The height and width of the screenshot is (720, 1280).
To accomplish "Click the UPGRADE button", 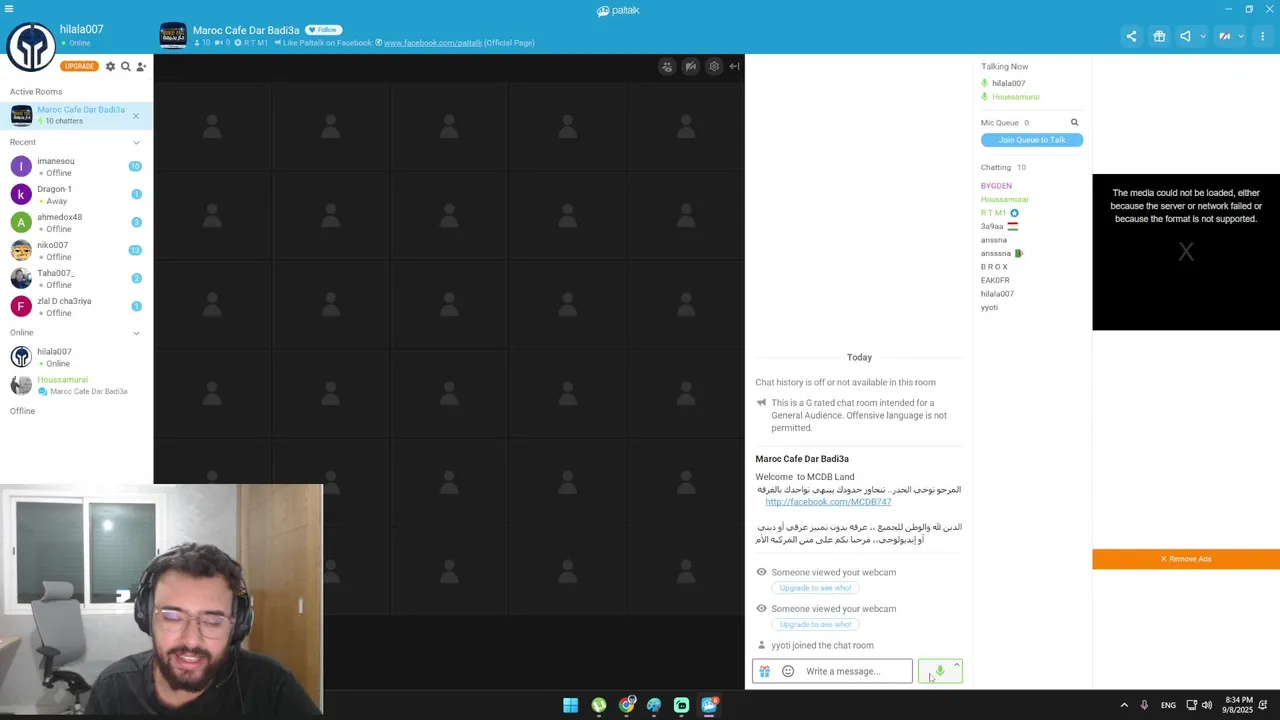I will tap(79, 66).
